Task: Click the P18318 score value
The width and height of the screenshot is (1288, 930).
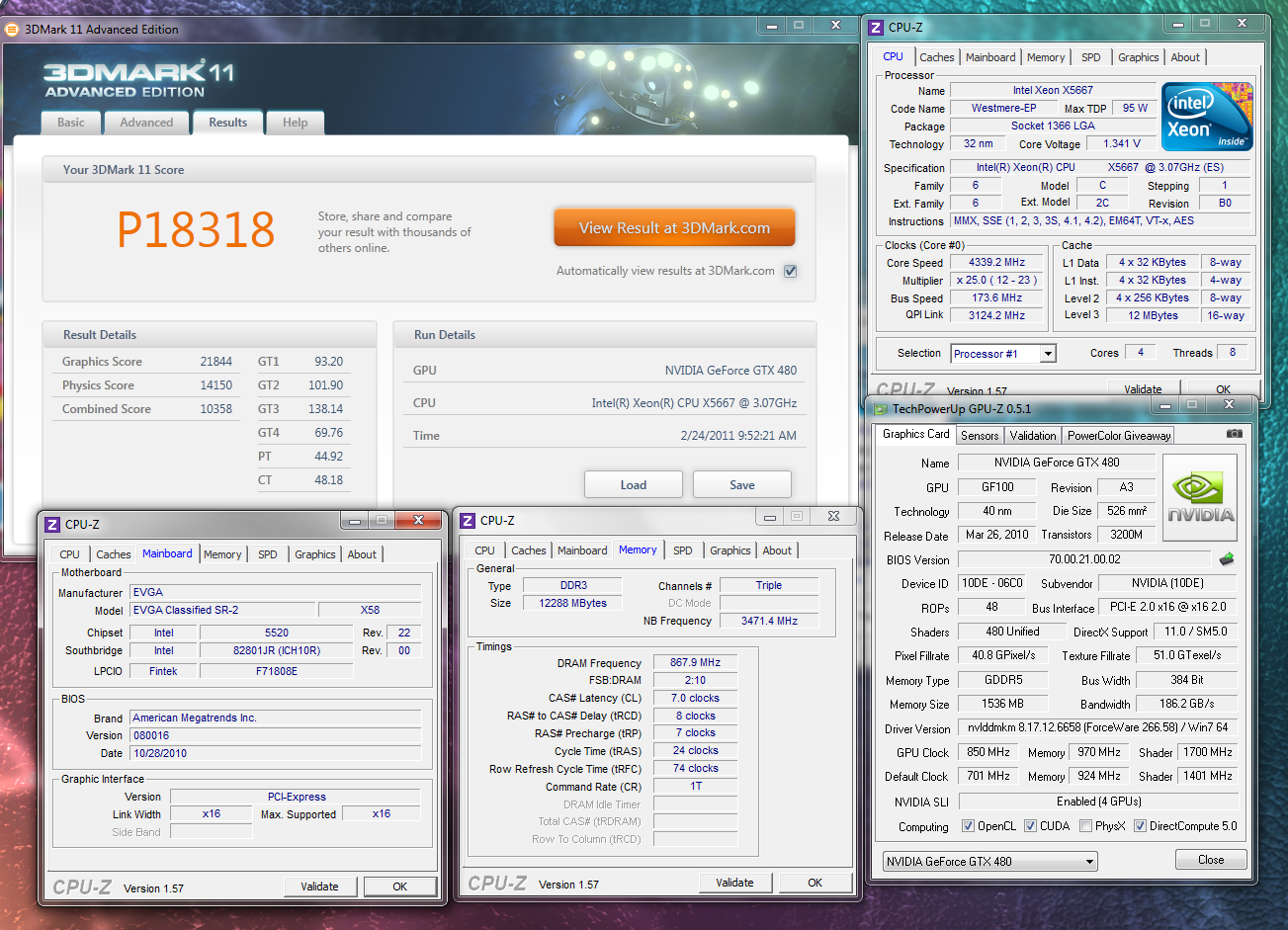Action: point(196,229)
